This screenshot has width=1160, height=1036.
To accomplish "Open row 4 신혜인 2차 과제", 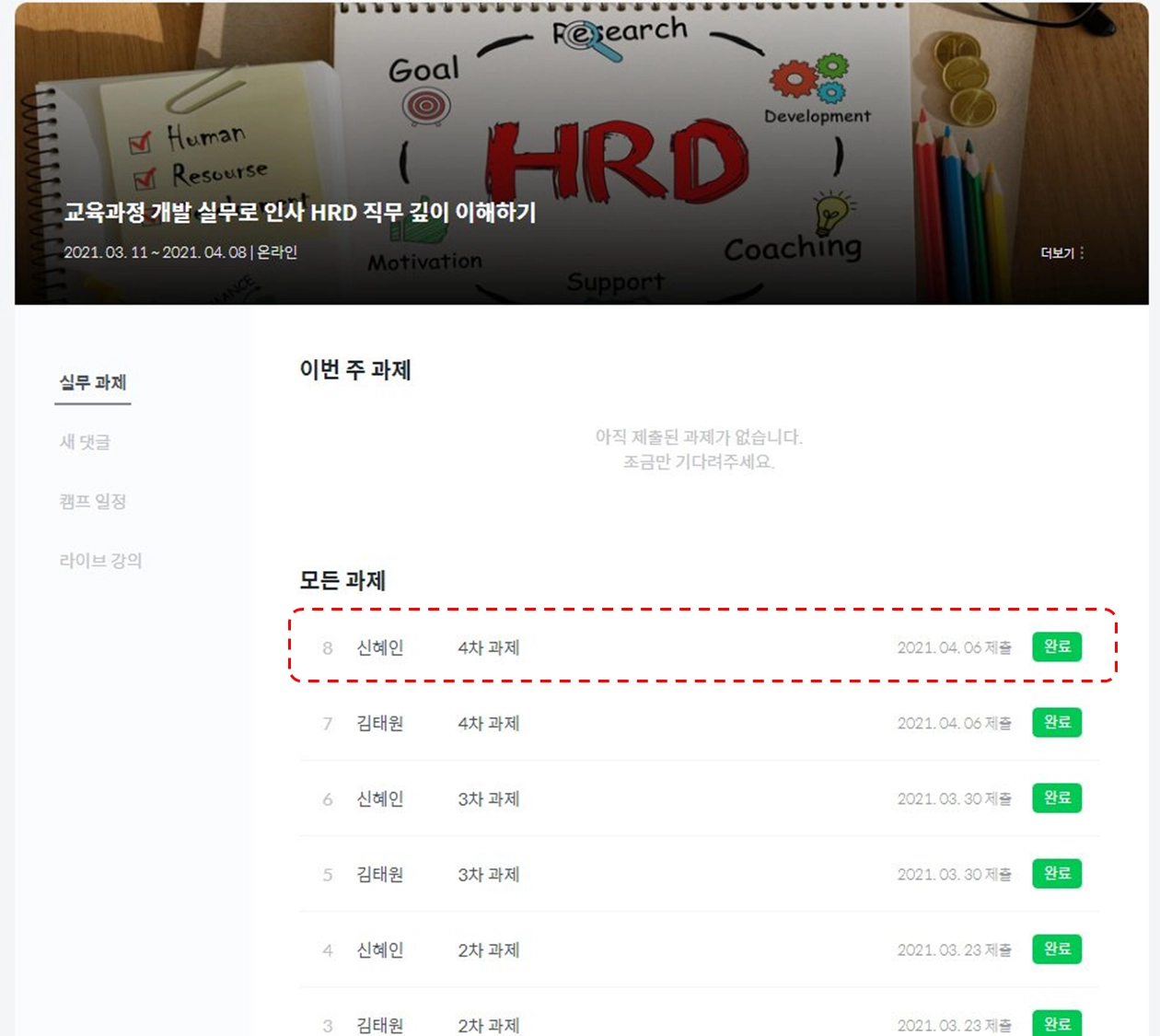I will pyautogui.click(x=700, y=949).
